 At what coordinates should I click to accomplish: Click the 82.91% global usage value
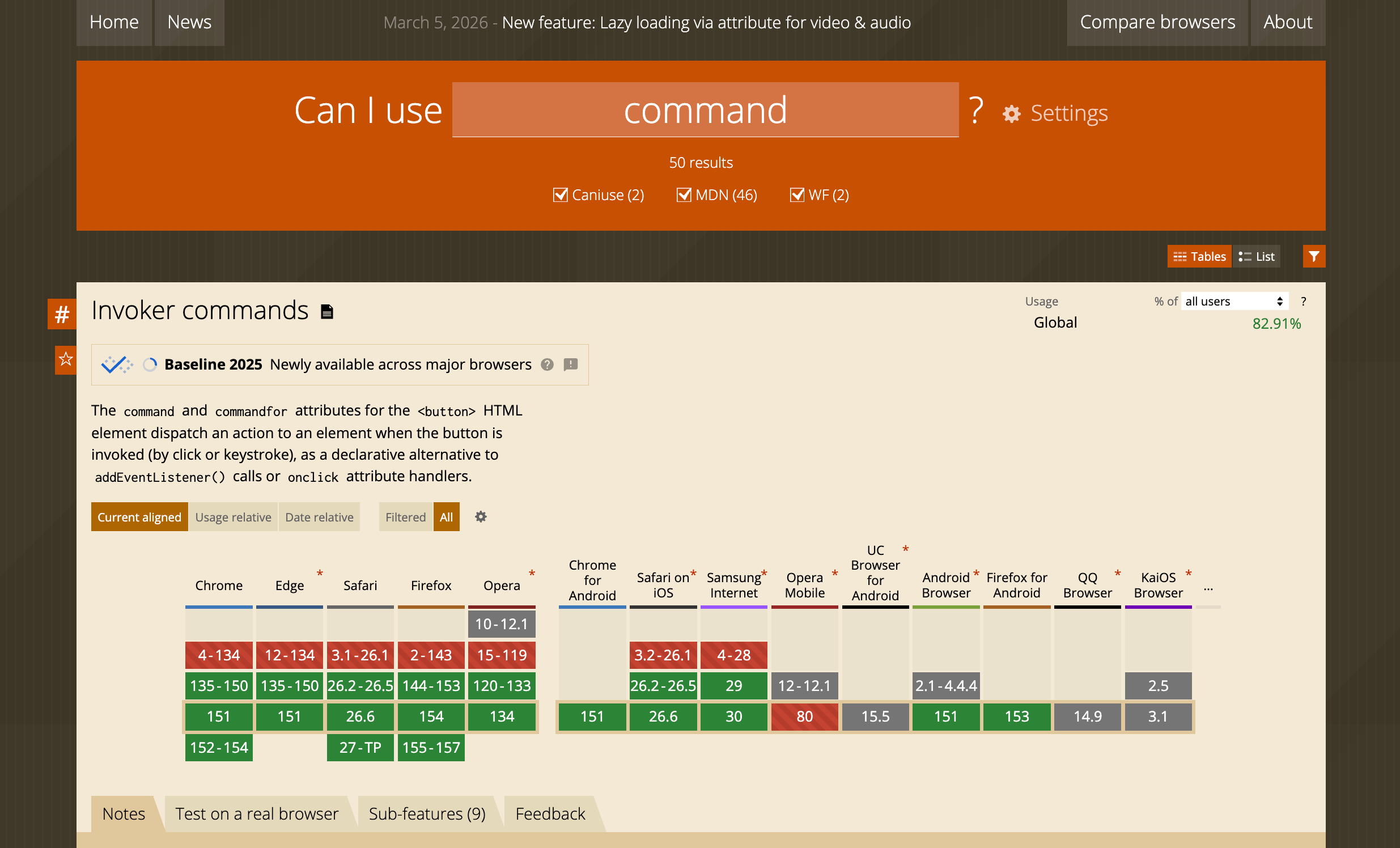1276,324
